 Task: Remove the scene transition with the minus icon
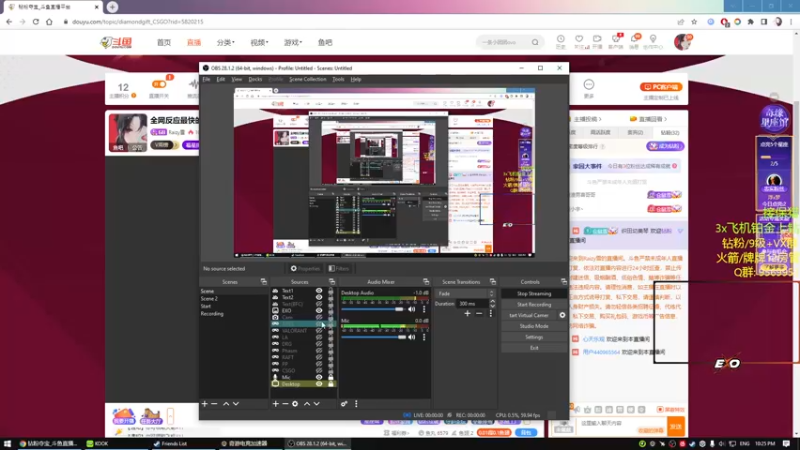click(x=479, y=313)
